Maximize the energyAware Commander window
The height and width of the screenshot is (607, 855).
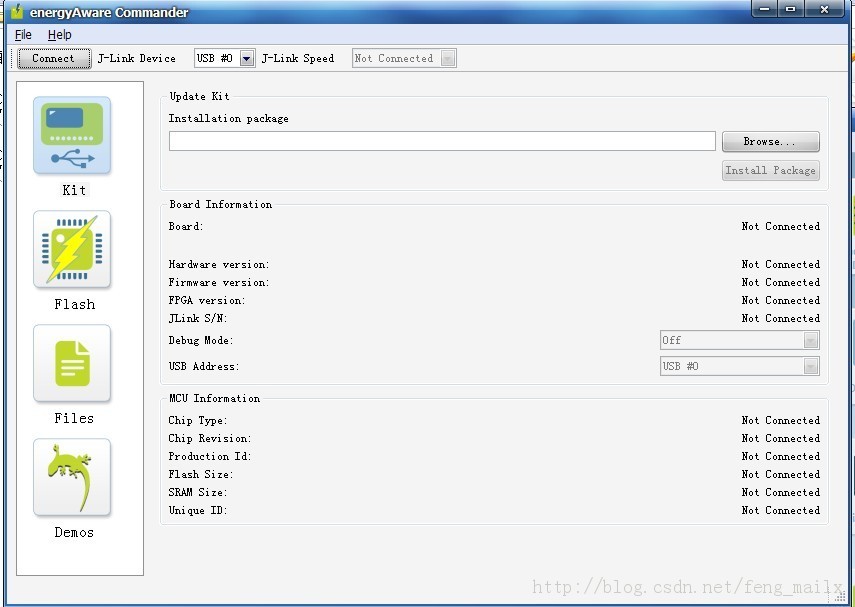pyautogui.click(x=791, y=9)
